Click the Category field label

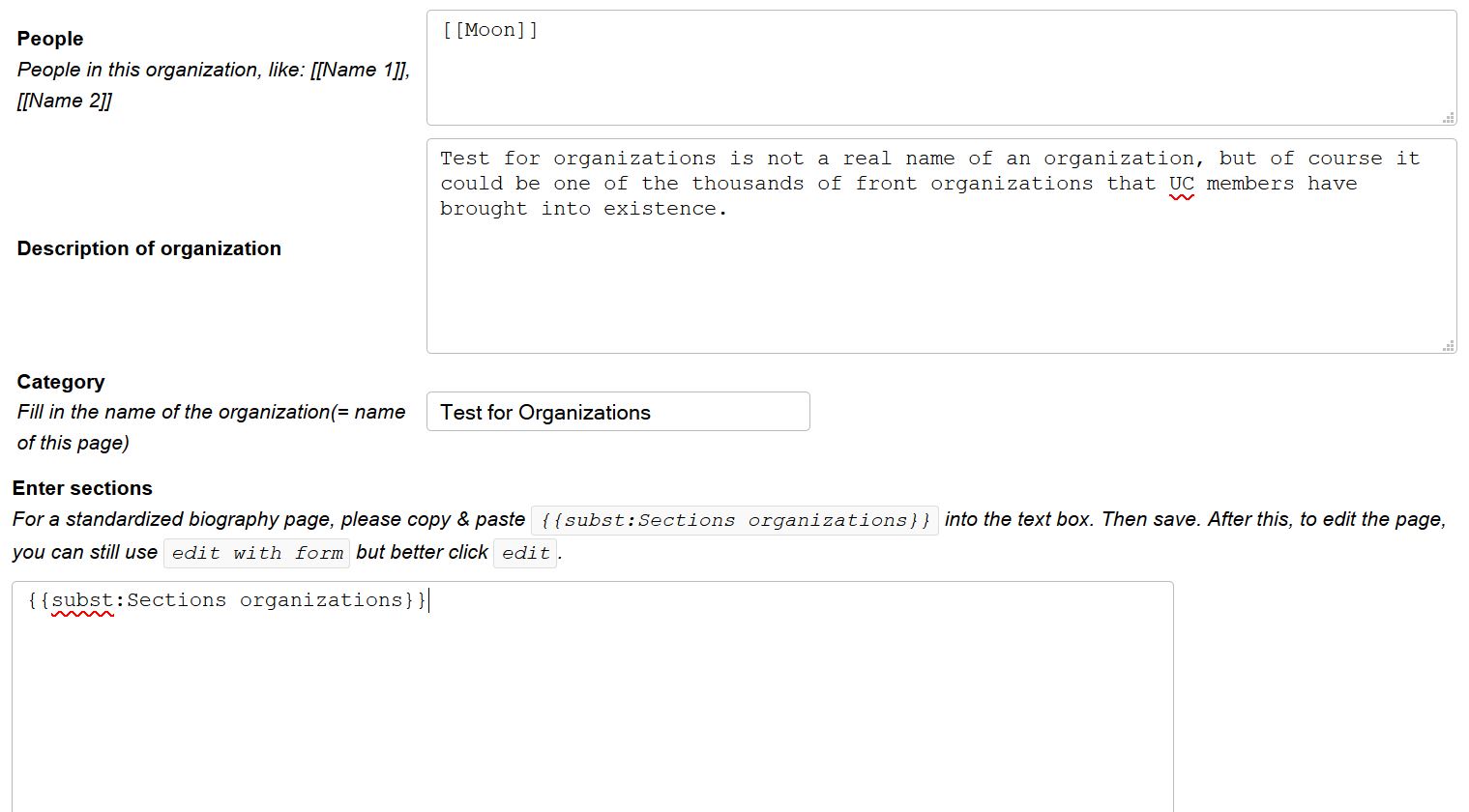[x=61, y=382]
